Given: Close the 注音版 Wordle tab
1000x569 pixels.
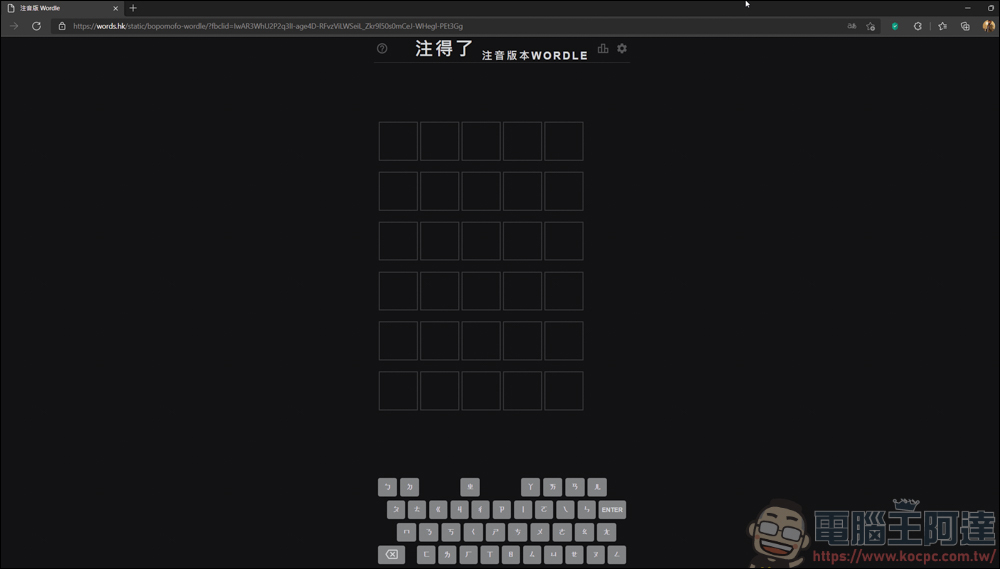Looking at the screenshot, I should click(x=115, y=8).
